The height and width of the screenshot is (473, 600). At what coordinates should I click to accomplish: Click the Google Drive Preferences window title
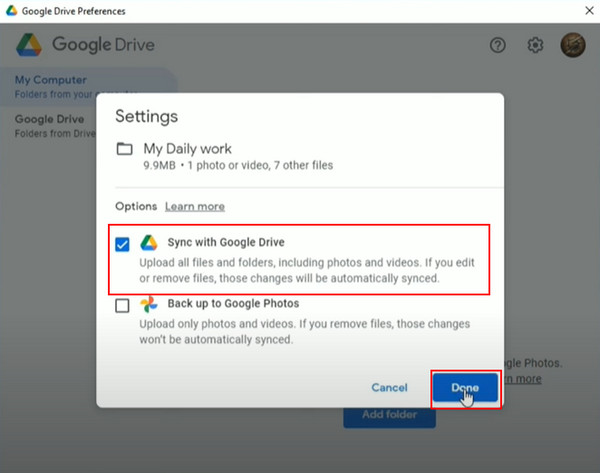tap(73, 11)
